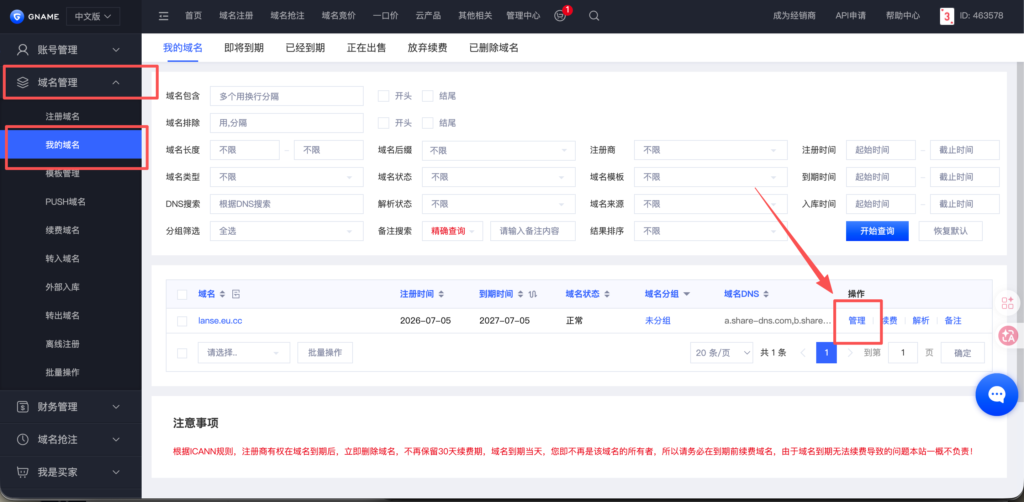Screen dimensions: 1024x502
Task: Click the 我是买家 cart icon
Action: (x=23, y=472)
